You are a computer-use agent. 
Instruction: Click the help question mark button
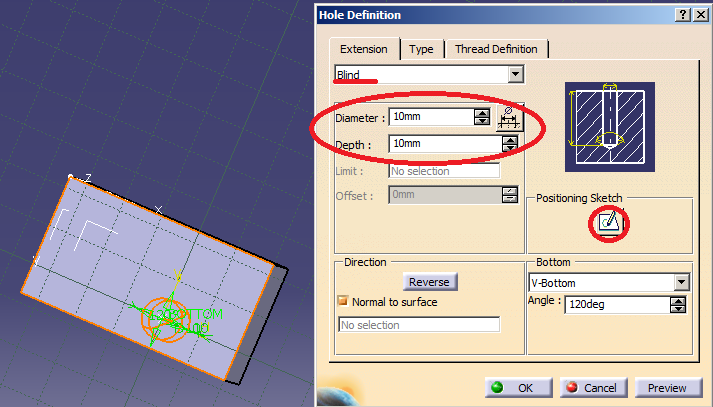coord(683,15)
